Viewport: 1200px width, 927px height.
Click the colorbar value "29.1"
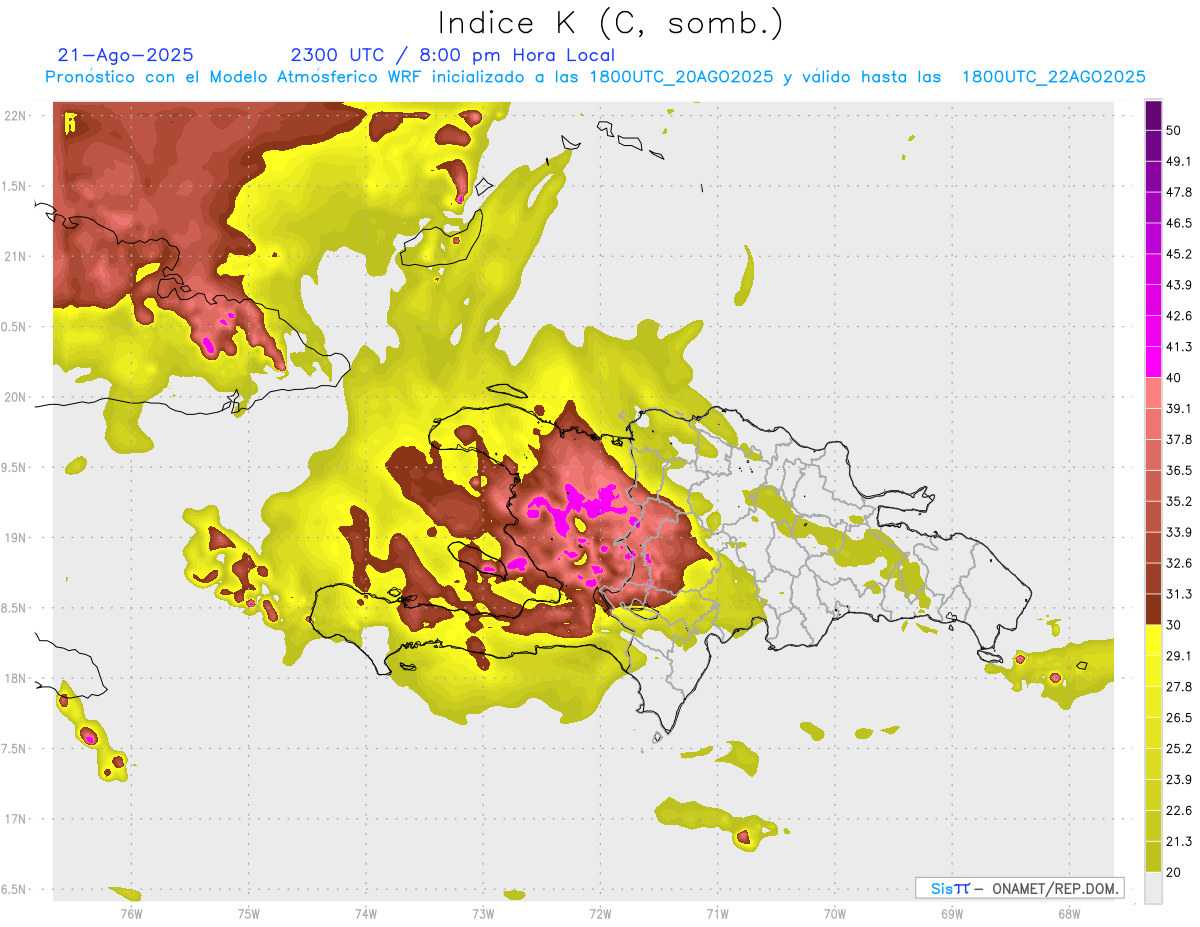(x=1179, y=656)
